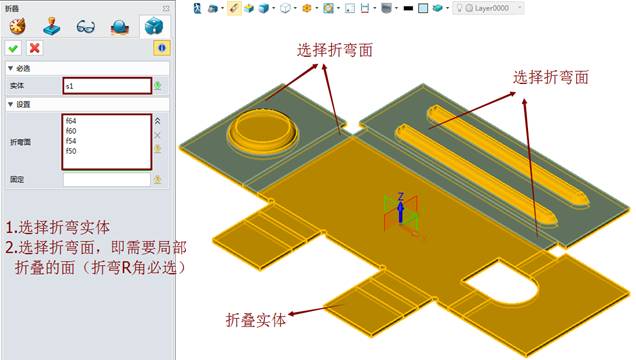Switch to the blue globe panel tab
Viewport: 636px width, 360px height.
(x=120, y=27)
